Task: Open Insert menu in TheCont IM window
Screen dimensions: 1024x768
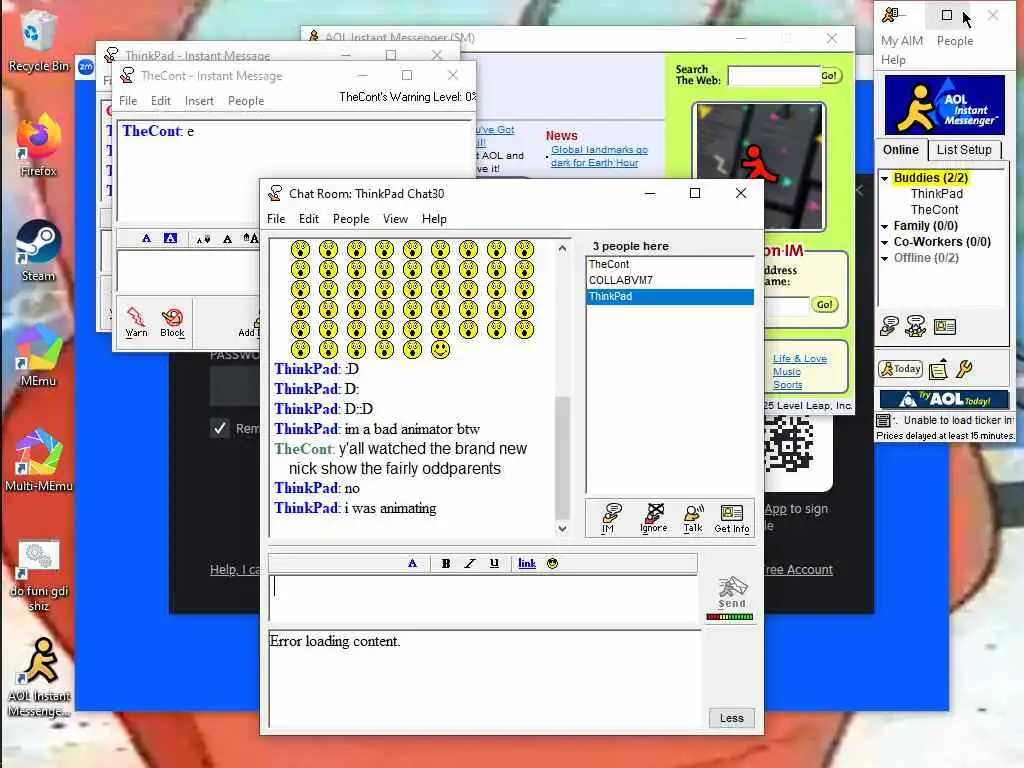Action: pyautogui.click(x=199, y=101)
